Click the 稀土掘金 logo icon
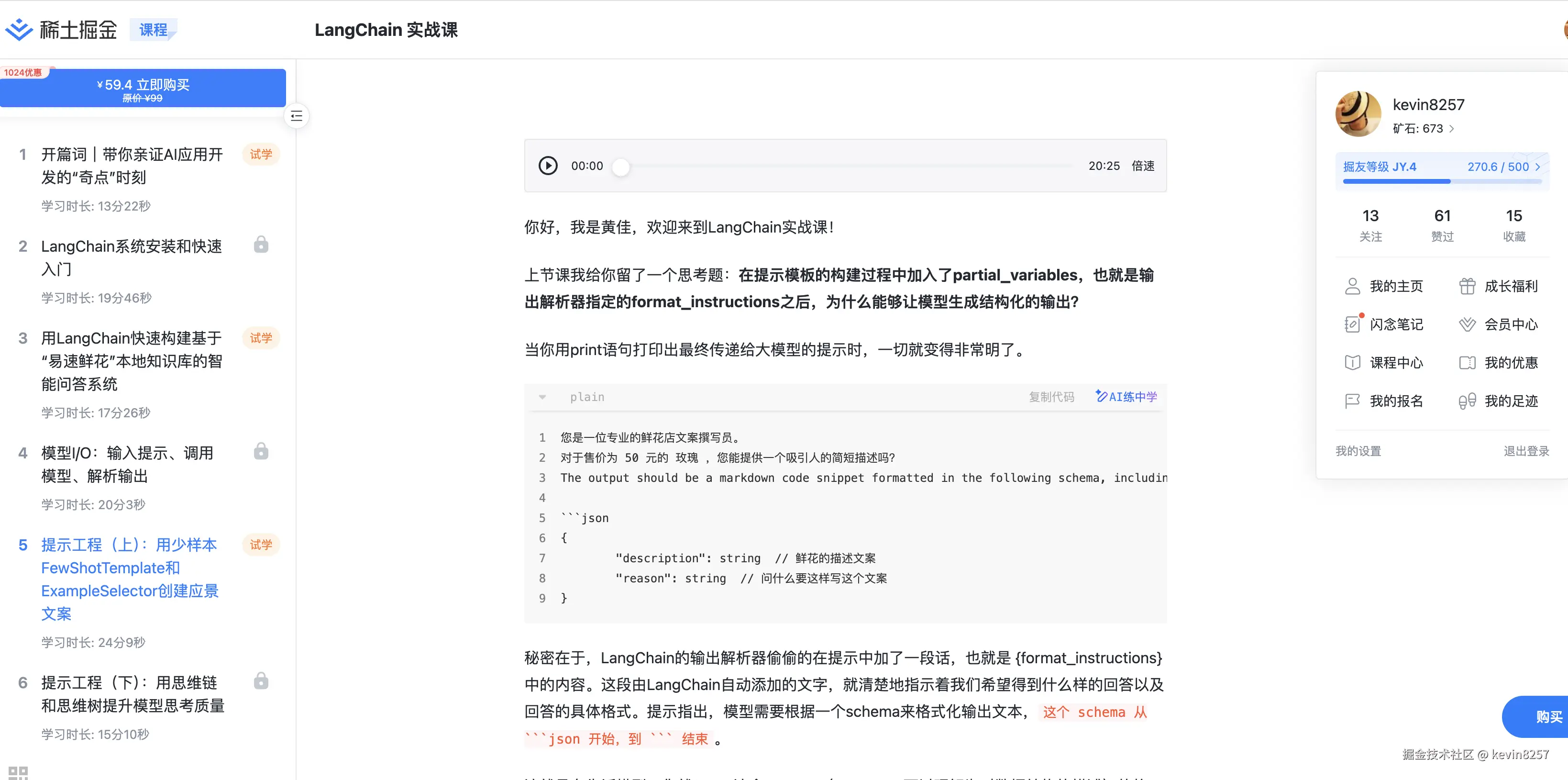The image size is (1568, 780). [x=20, y=29]
